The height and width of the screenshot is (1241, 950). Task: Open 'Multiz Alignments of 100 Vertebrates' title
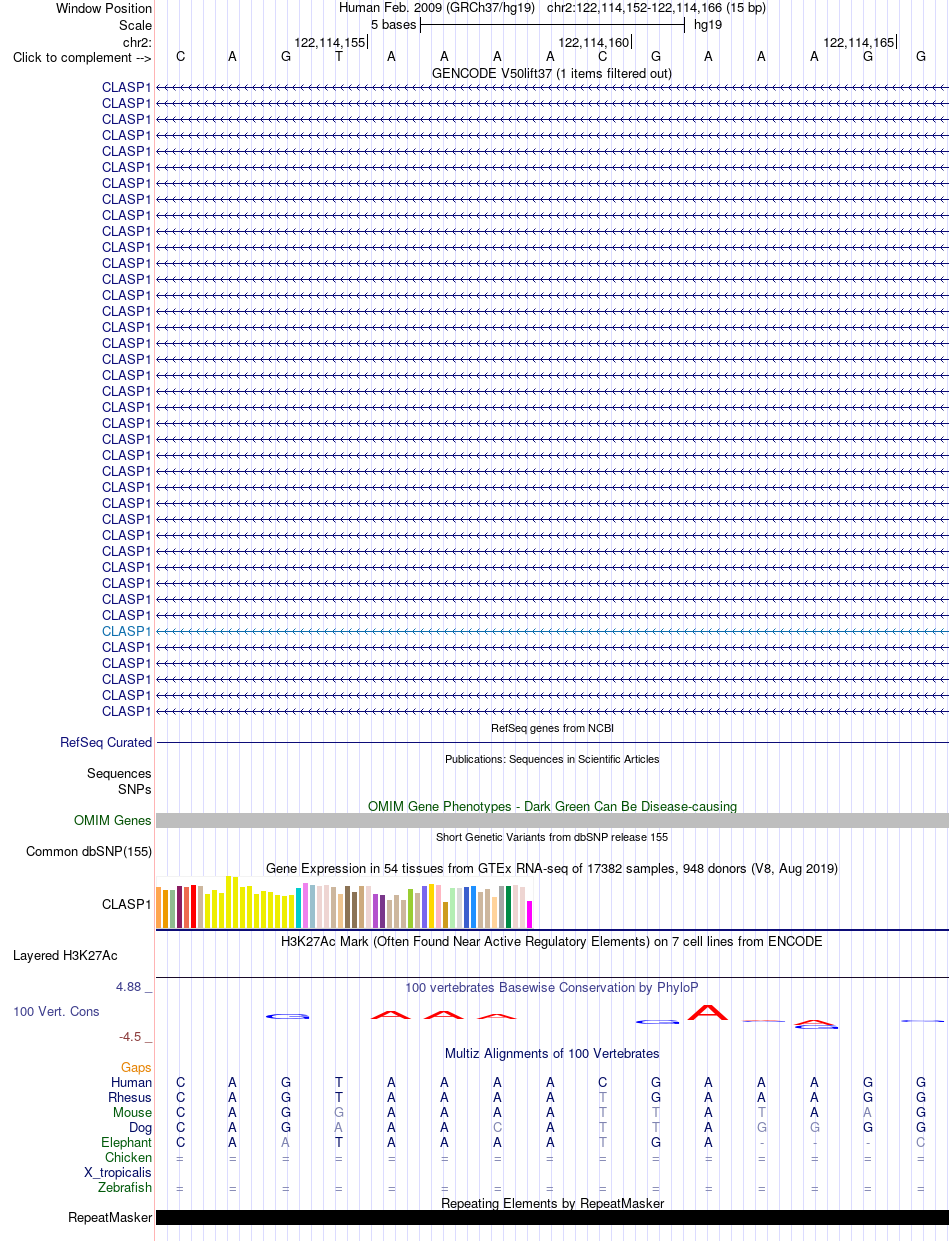[x=552, y=1053]
